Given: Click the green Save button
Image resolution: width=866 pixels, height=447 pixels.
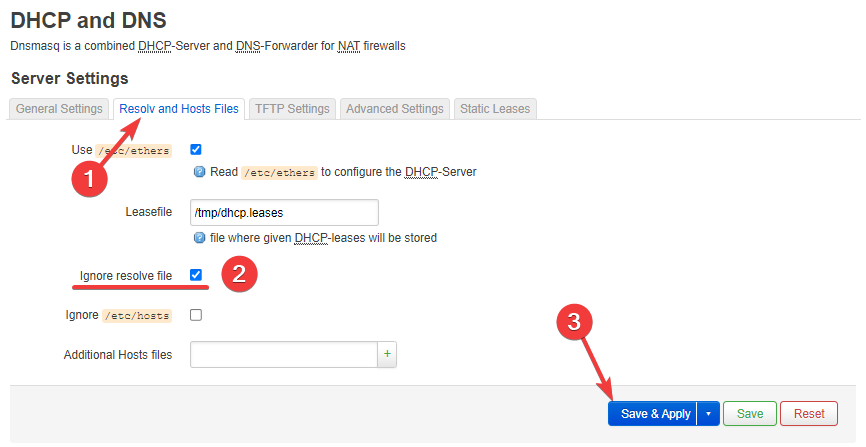Looking at the screenshot, I should tap(750, 414).
